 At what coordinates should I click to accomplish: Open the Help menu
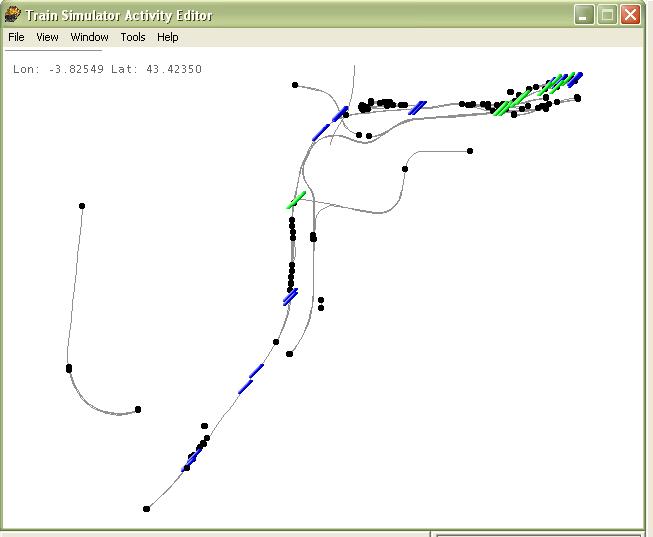168,37
